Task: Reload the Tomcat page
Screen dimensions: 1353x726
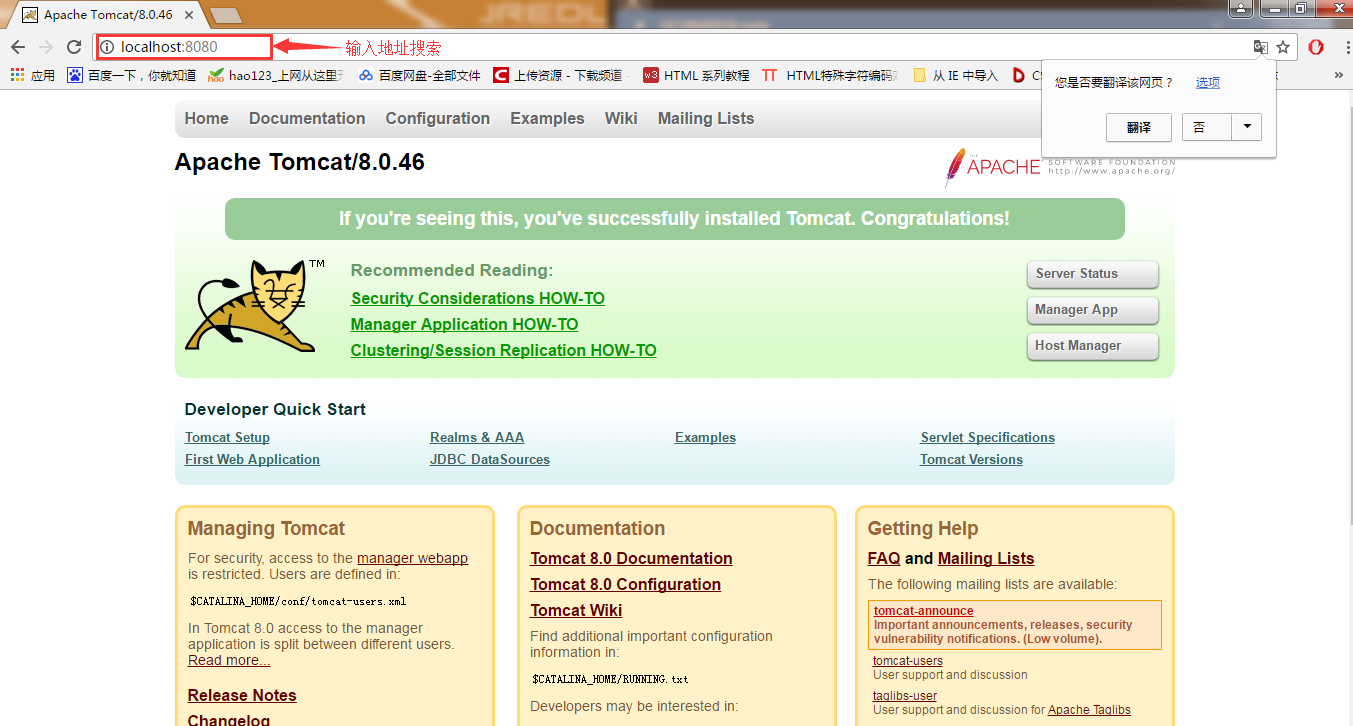Action: (x=74, y=47)
